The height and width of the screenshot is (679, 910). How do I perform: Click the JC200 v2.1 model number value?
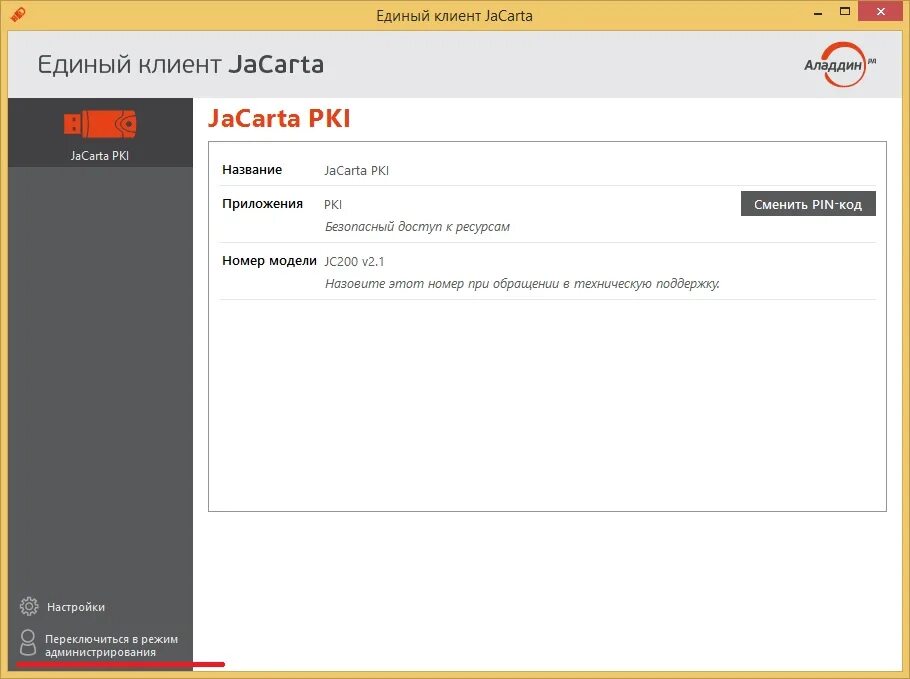pos(354,262)
